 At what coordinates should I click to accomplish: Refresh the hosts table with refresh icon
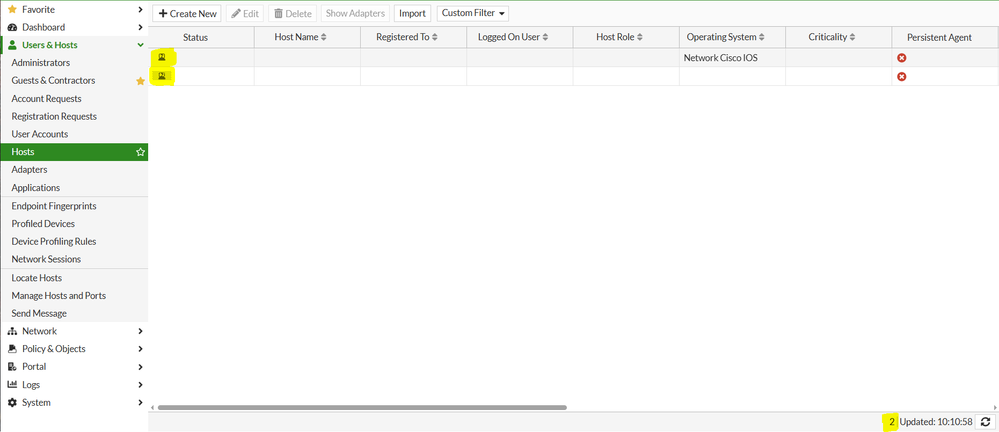986,422
